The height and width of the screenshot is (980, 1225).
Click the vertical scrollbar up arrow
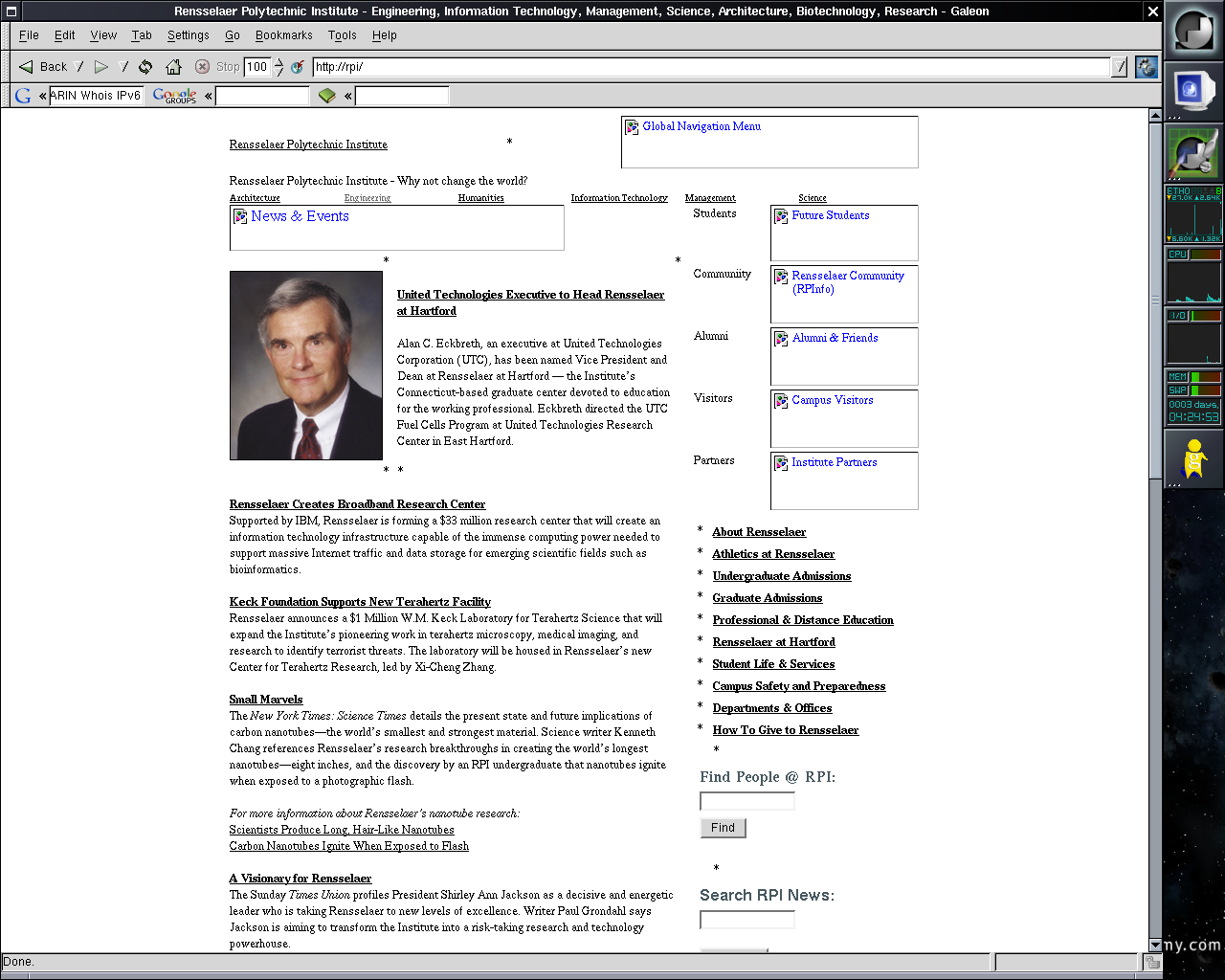pyautogui.click(x=1155, y=116)
